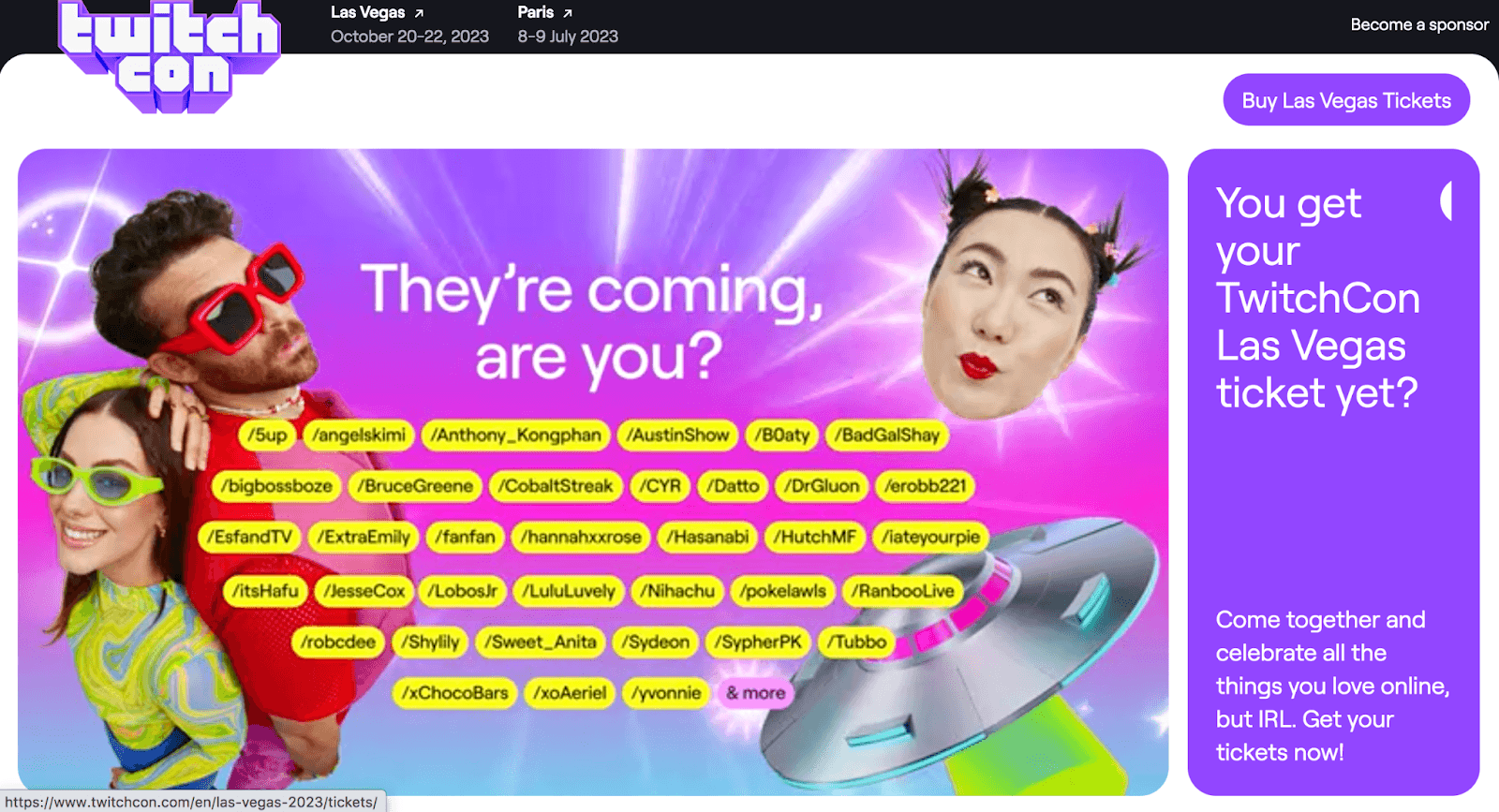Screen dimensions: 1499x812
Task: Select the /hannahxxrose tag
Action: 582,538
